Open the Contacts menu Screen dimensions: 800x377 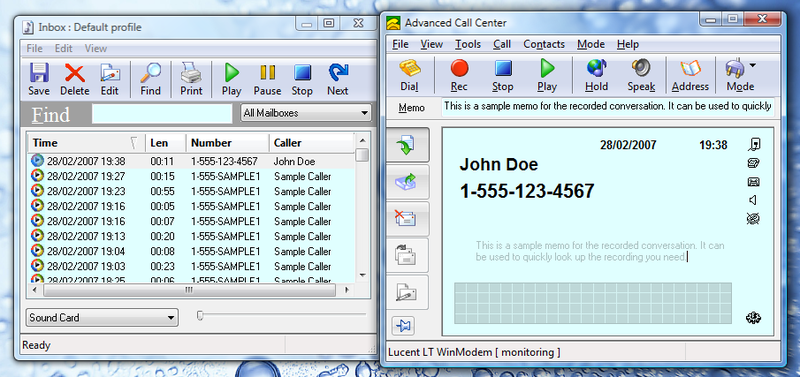(x=544, y=44)
